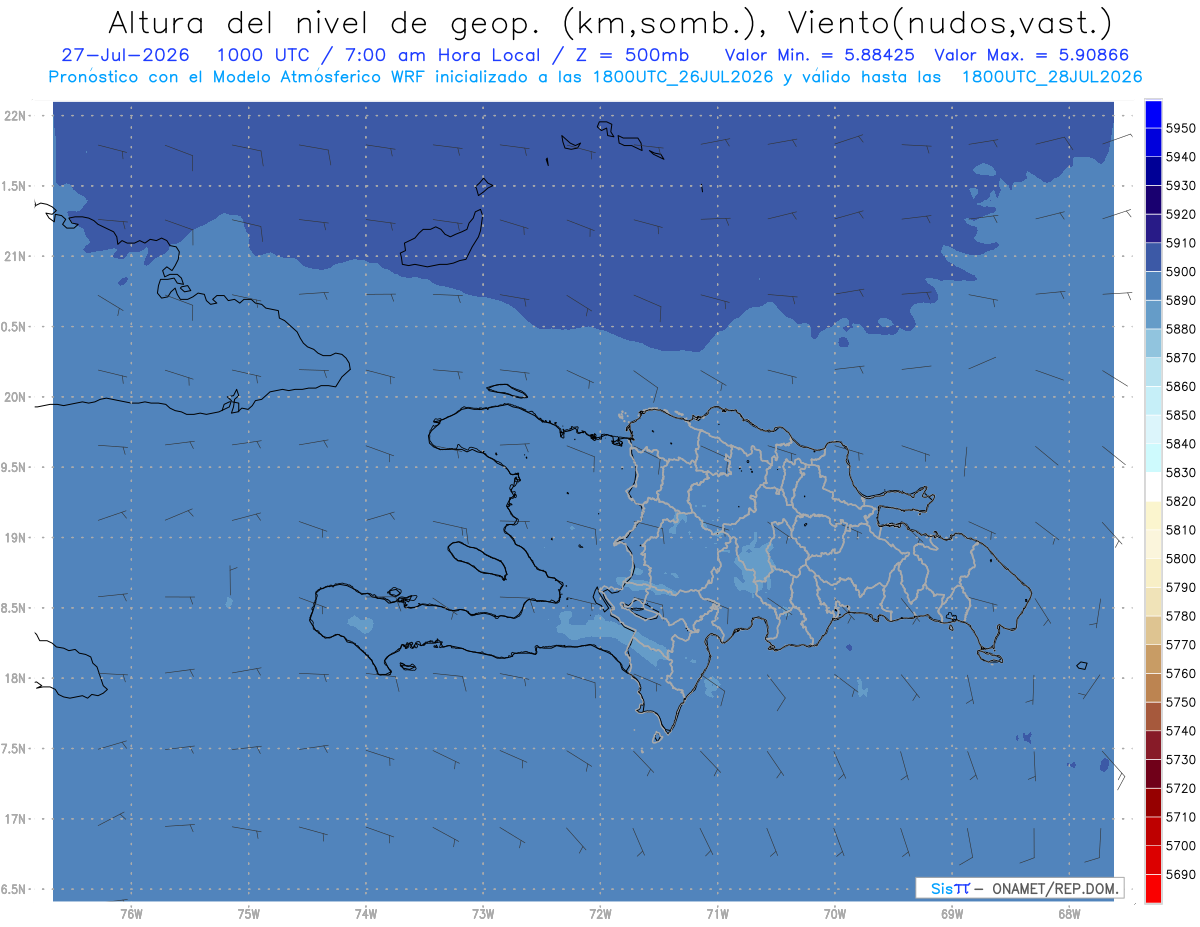1200x927 pixels.
Task: Click the "17N" latitude axis label
Action: coord(14,819)
